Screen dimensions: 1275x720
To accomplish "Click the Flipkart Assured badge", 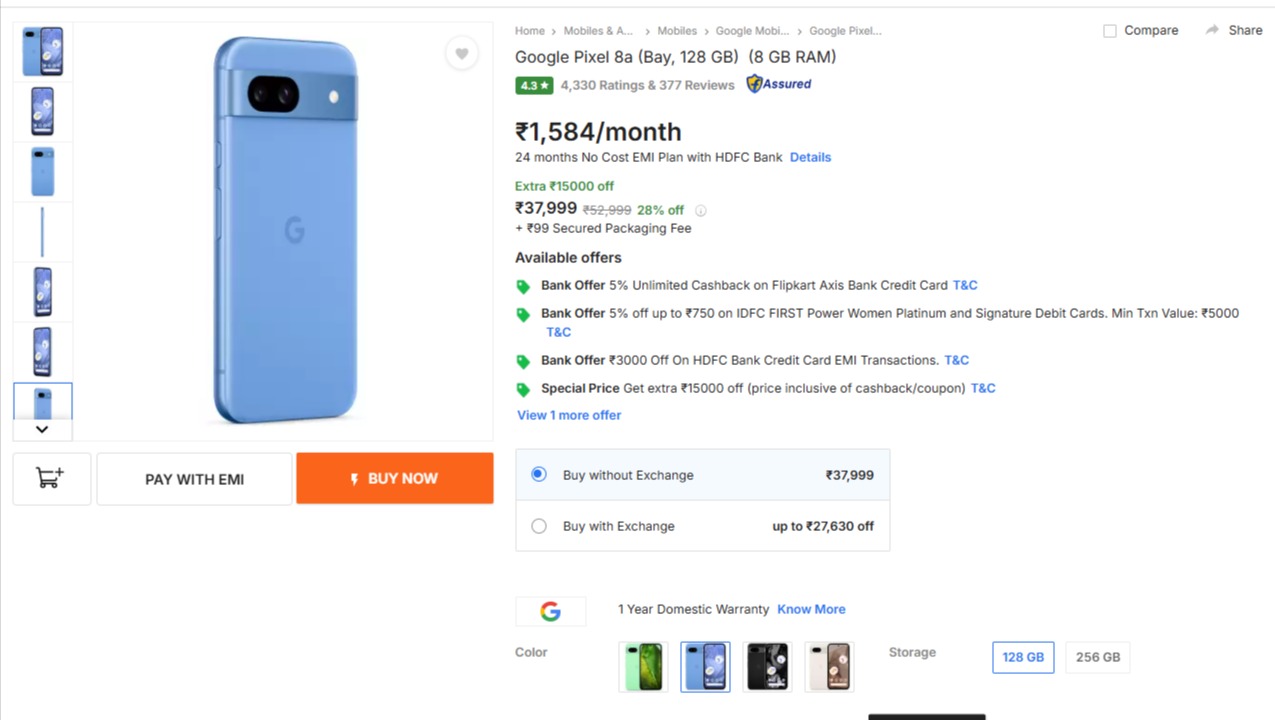I will (779, 84).
